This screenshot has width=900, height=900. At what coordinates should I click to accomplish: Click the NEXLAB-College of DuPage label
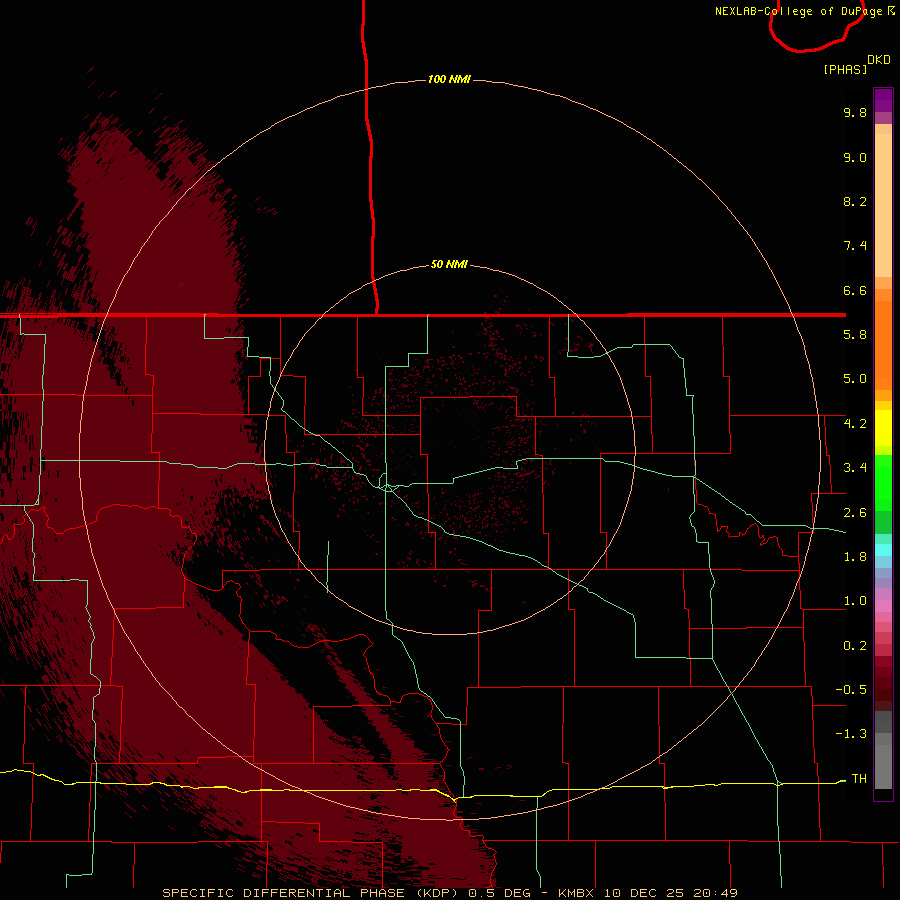pos(800,11)
